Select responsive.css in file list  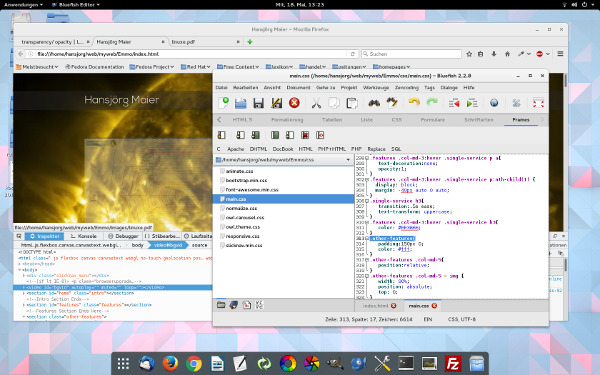pyautogui.click(x=243, y=236)
